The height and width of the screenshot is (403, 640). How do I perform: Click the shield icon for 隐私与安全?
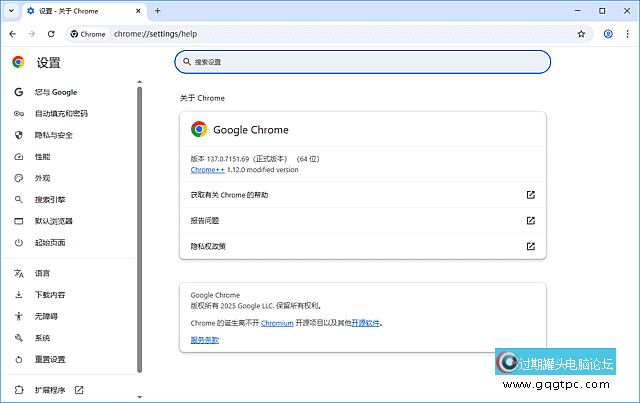tap(19, 135)
